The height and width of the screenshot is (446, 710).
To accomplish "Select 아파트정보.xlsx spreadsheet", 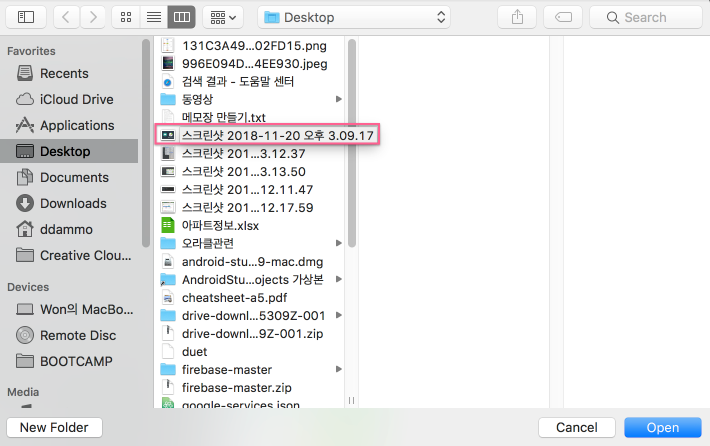I will 249,225.
